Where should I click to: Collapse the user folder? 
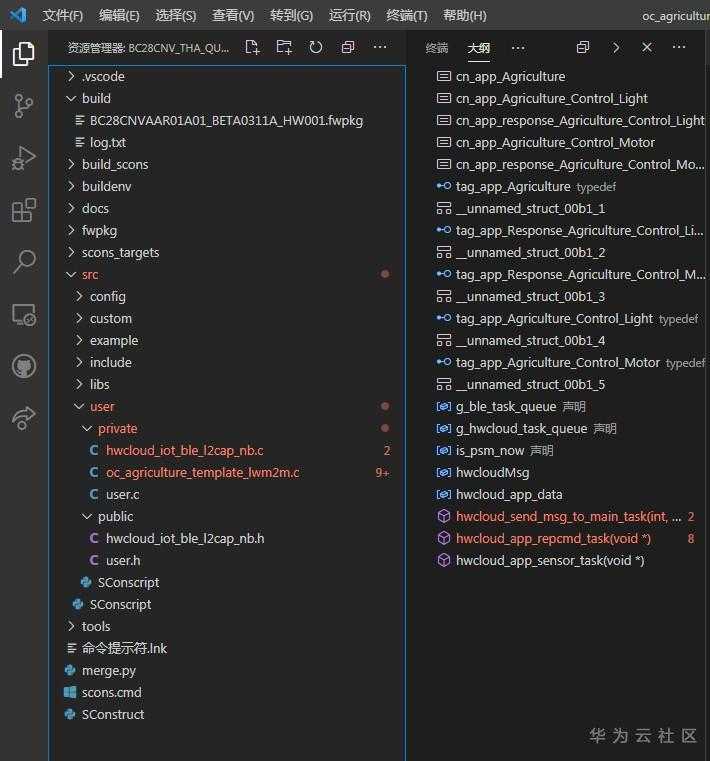click(228, 407)
